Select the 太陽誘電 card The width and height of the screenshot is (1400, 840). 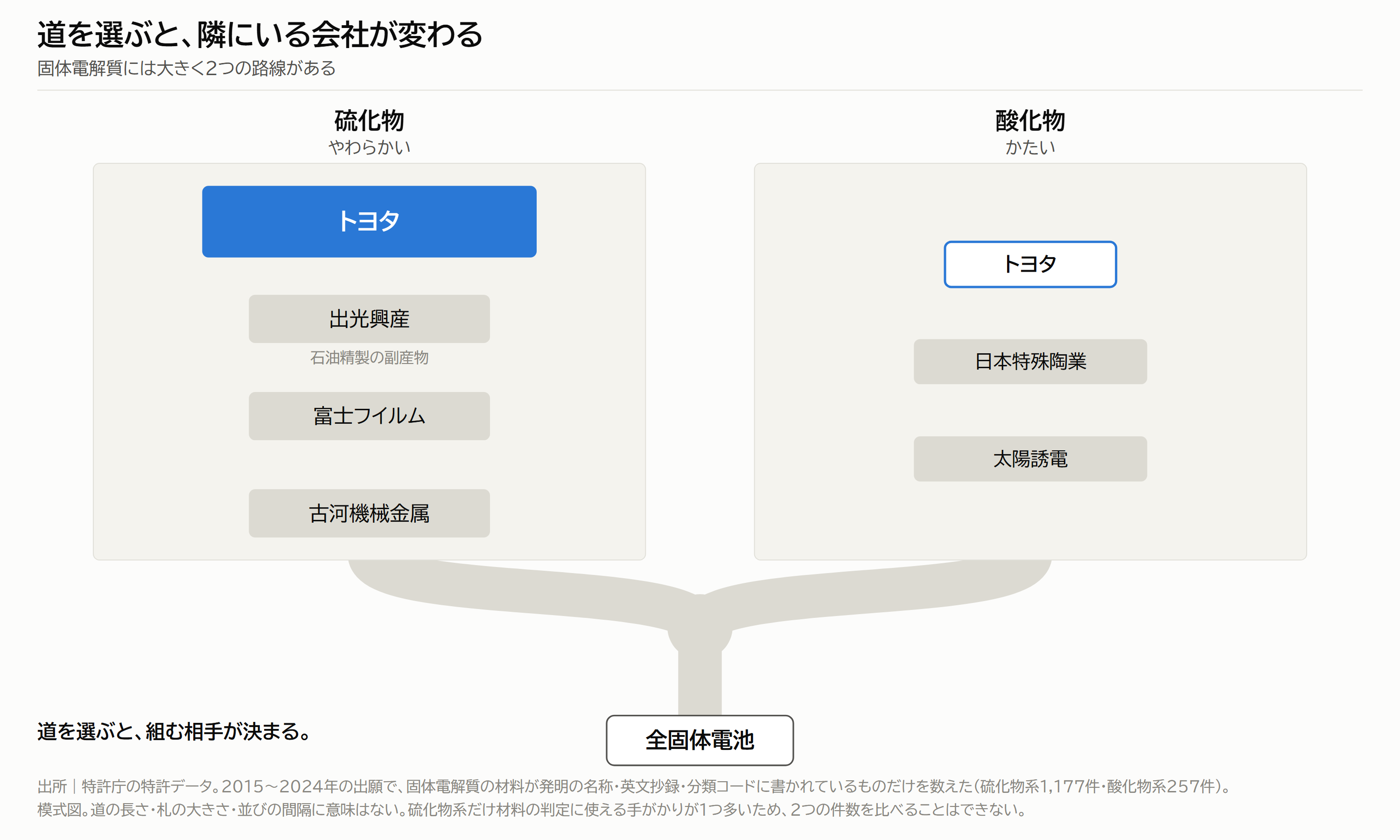coord(1030,459)
